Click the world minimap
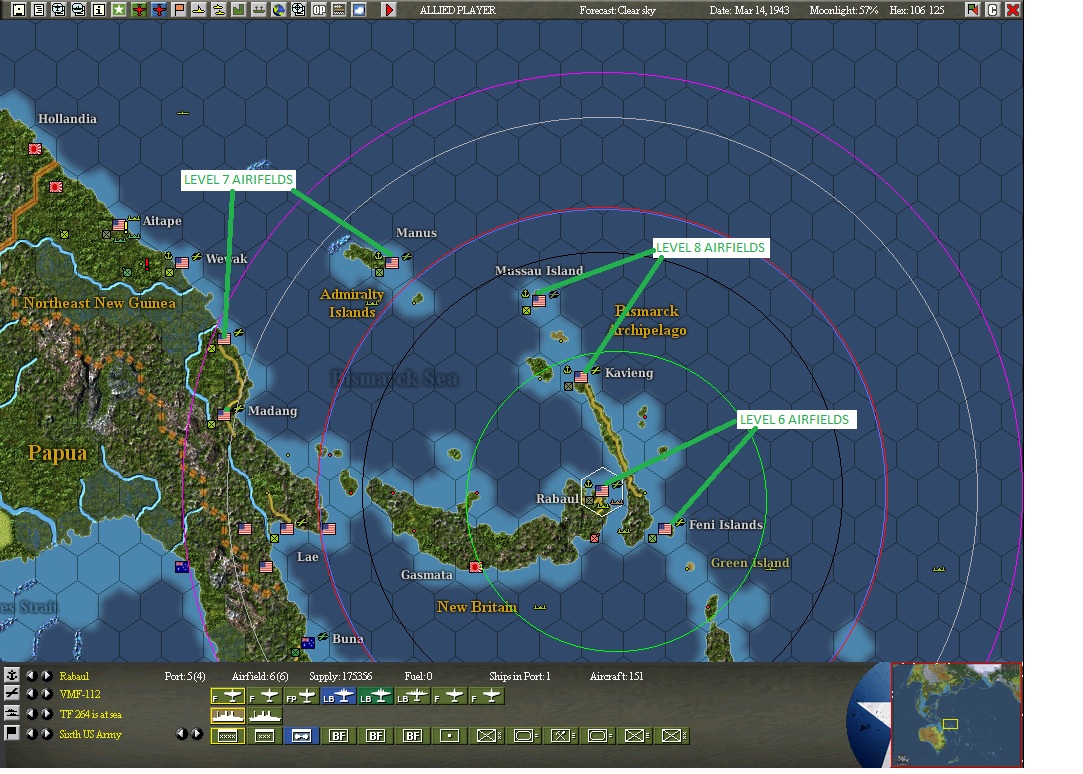This screenshot has height=774, width=1083. point(957,715)
